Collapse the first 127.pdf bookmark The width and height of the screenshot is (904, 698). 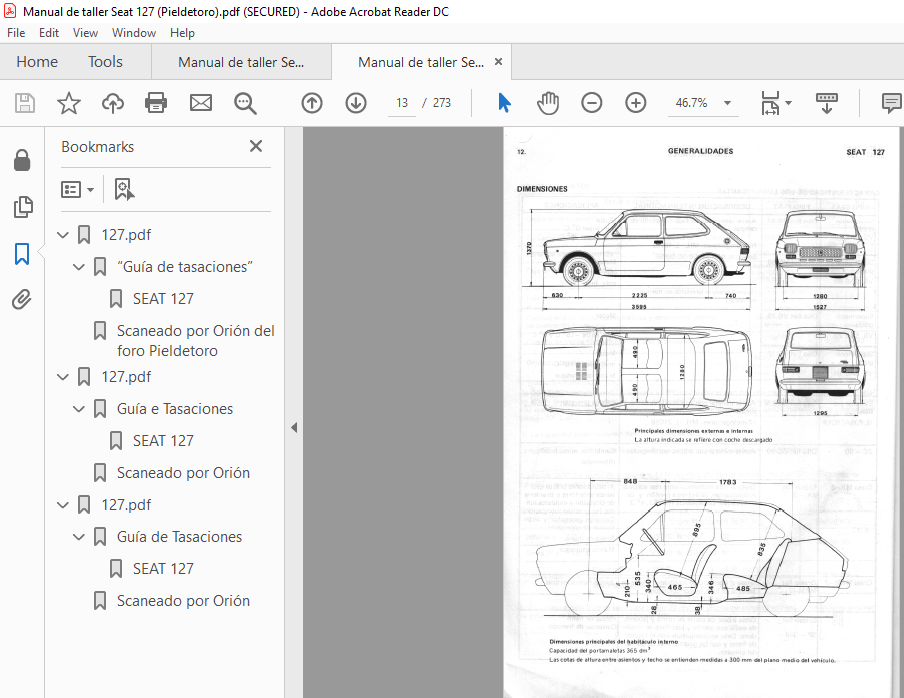coord(63,235)
